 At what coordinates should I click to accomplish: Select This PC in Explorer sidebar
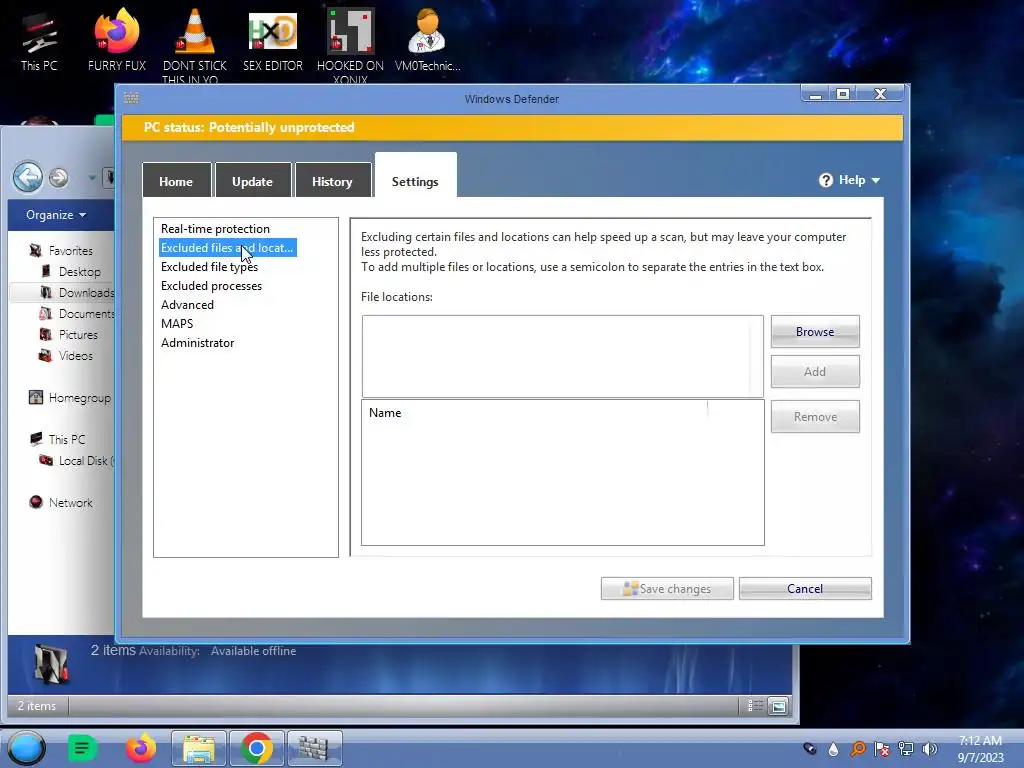57,439
